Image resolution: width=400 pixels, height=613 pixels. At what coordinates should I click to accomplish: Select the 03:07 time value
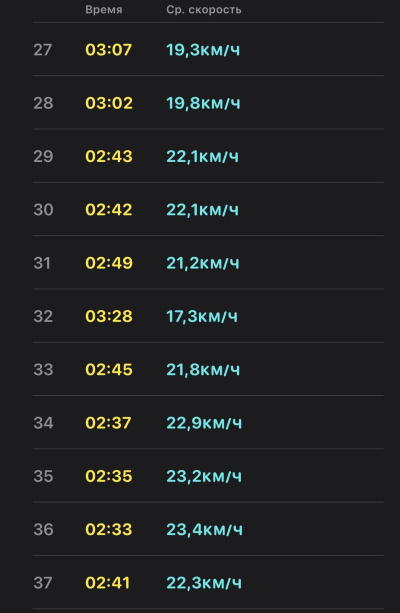coord(109,50)
